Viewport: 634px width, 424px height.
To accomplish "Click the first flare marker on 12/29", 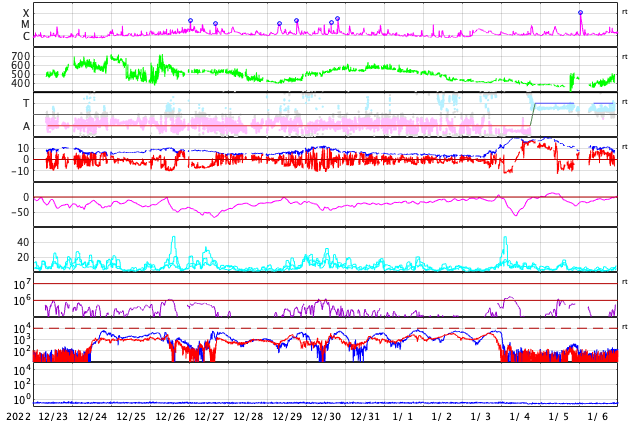I will (x=279, y=24).
